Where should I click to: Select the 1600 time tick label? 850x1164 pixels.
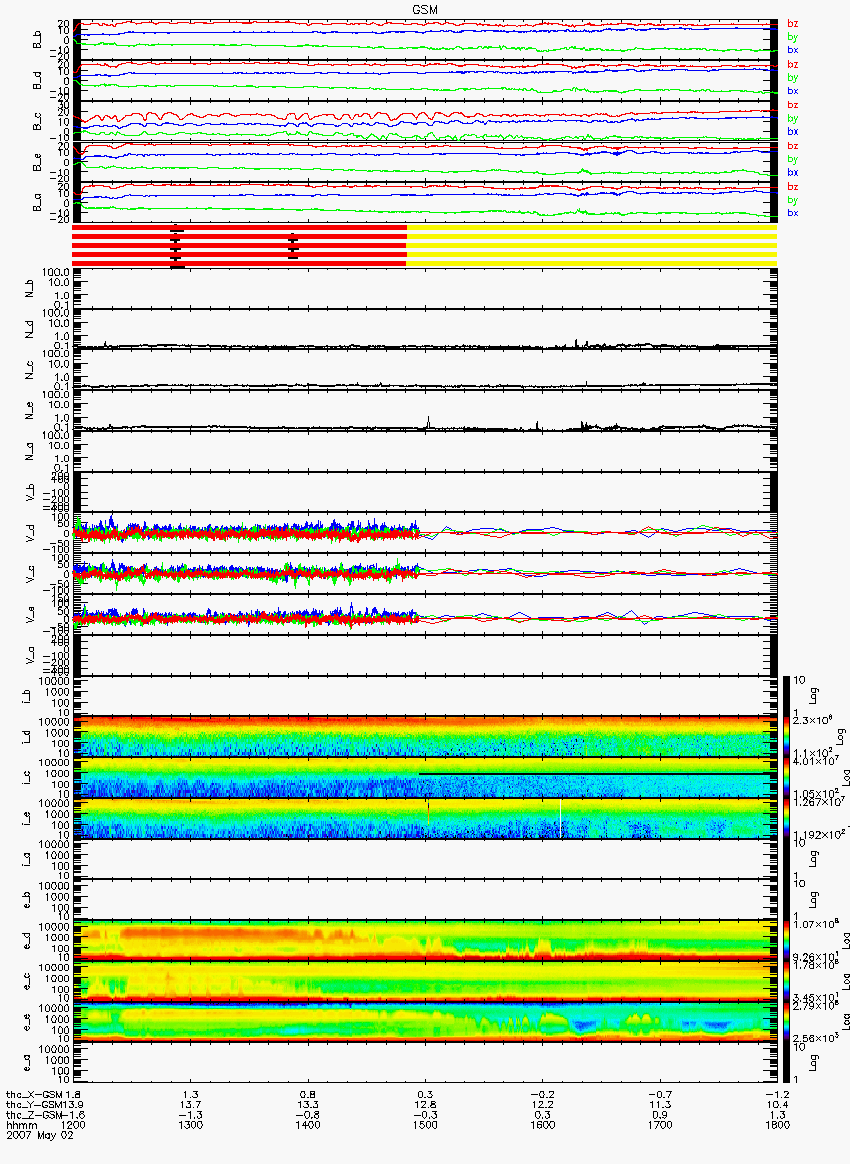[543, 1125]
